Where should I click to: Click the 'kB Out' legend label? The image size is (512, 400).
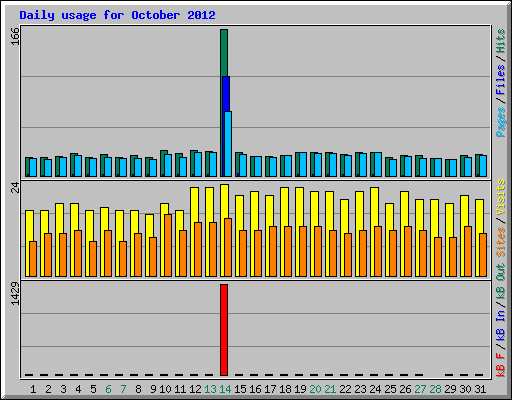[x=501, y=282]
